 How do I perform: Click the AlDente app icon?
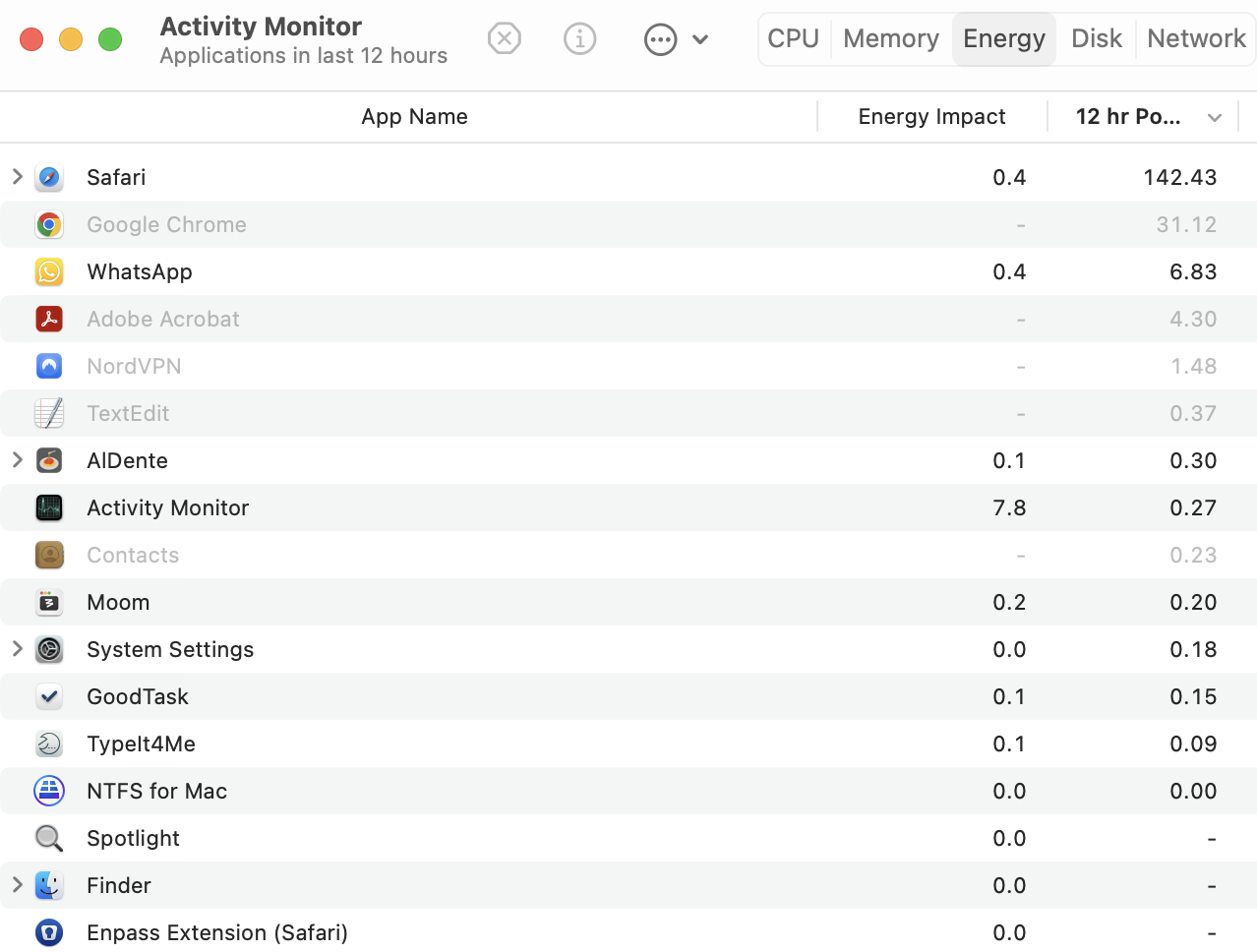(49, 460)
